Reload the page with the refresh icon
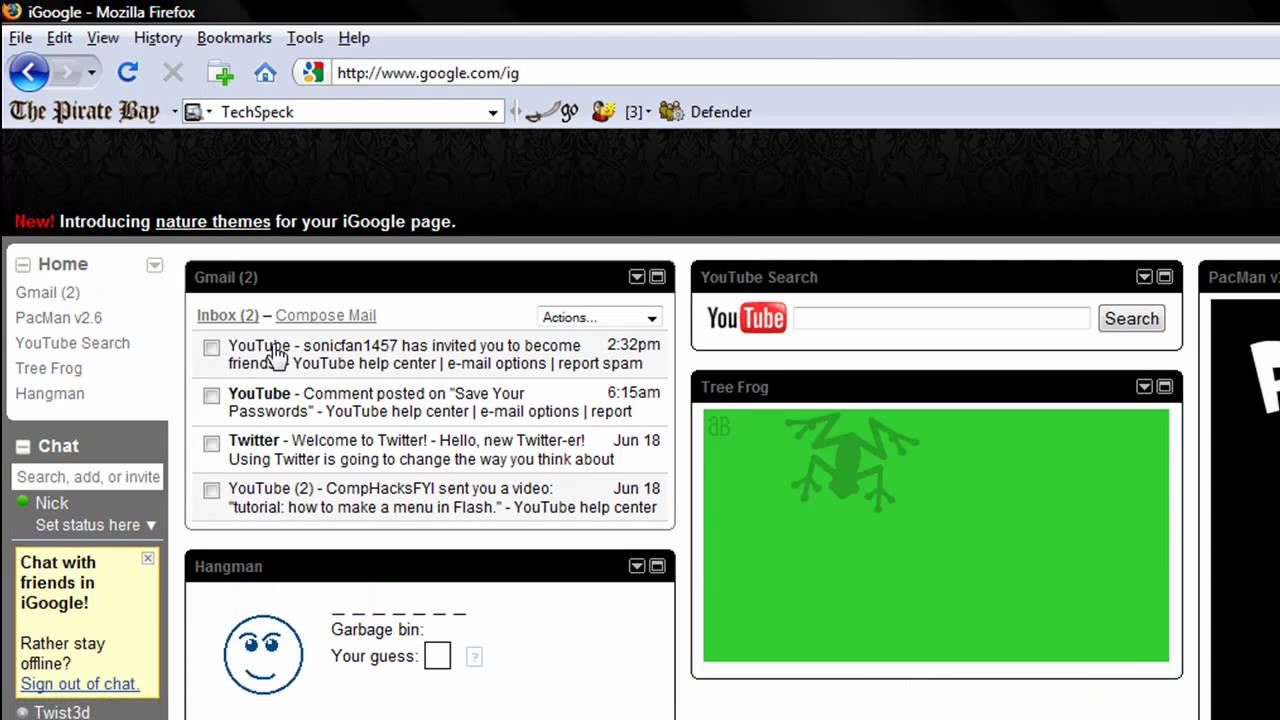The width and height of the screenshot is (1280, 720). pos(127,72)
